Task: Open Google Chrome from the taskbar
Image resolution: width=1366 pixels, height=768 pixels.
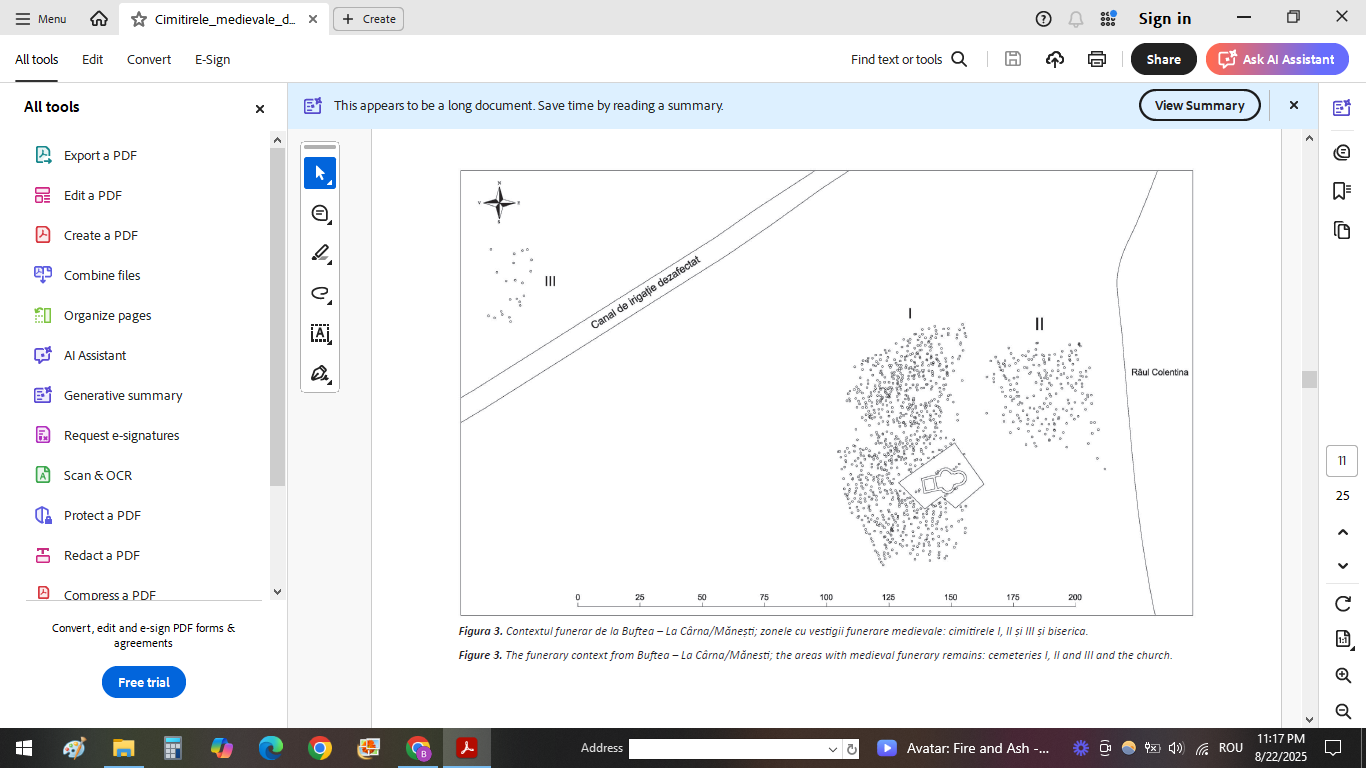Action: coord(320,748)
